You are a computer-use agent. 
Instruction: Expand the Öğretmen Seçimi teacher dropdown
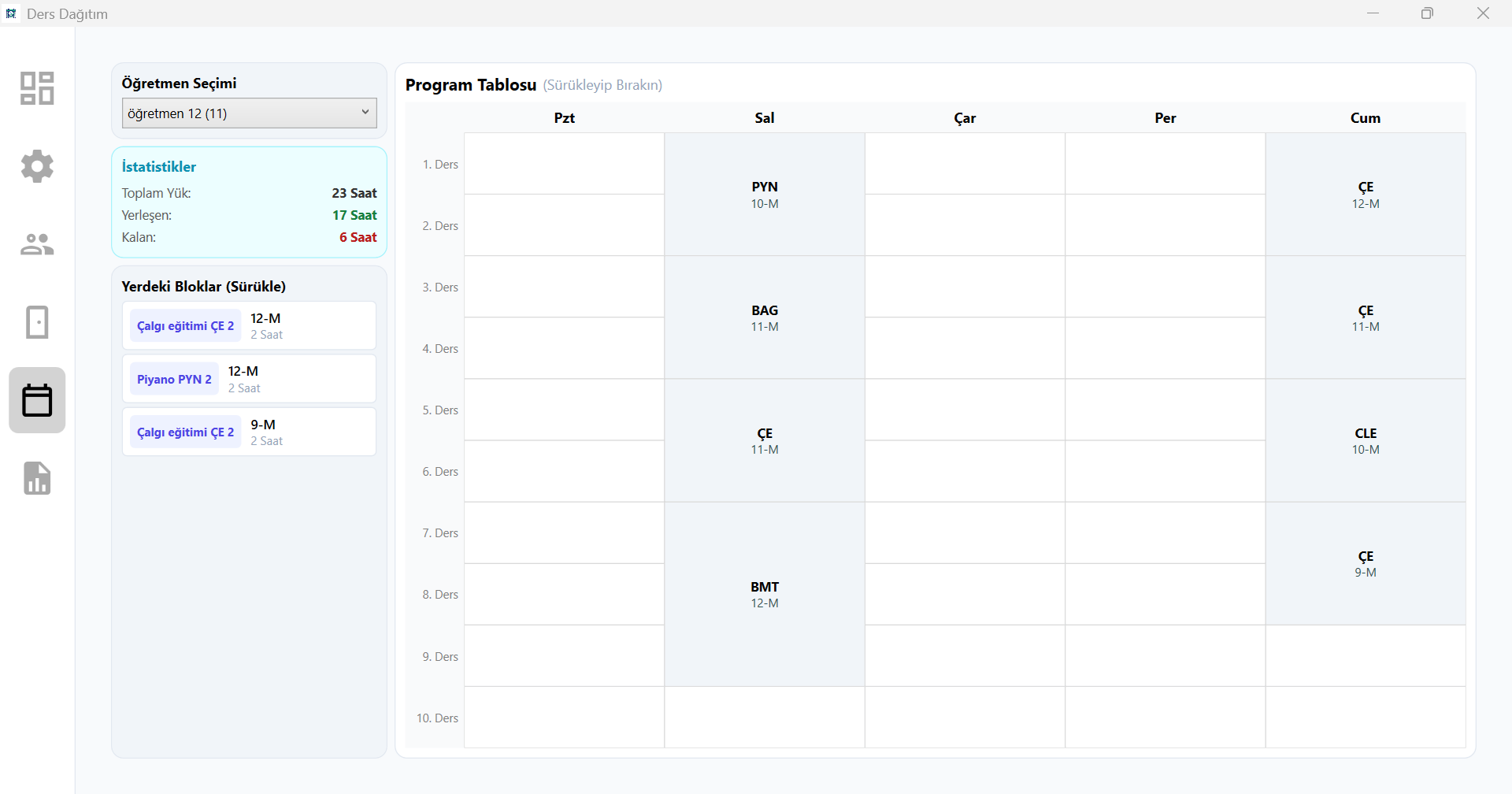click(249, 113)
